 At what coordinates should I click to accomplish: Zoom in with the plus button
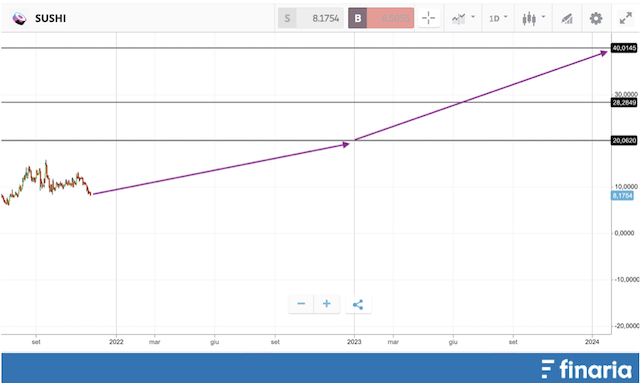click(327, 304)
